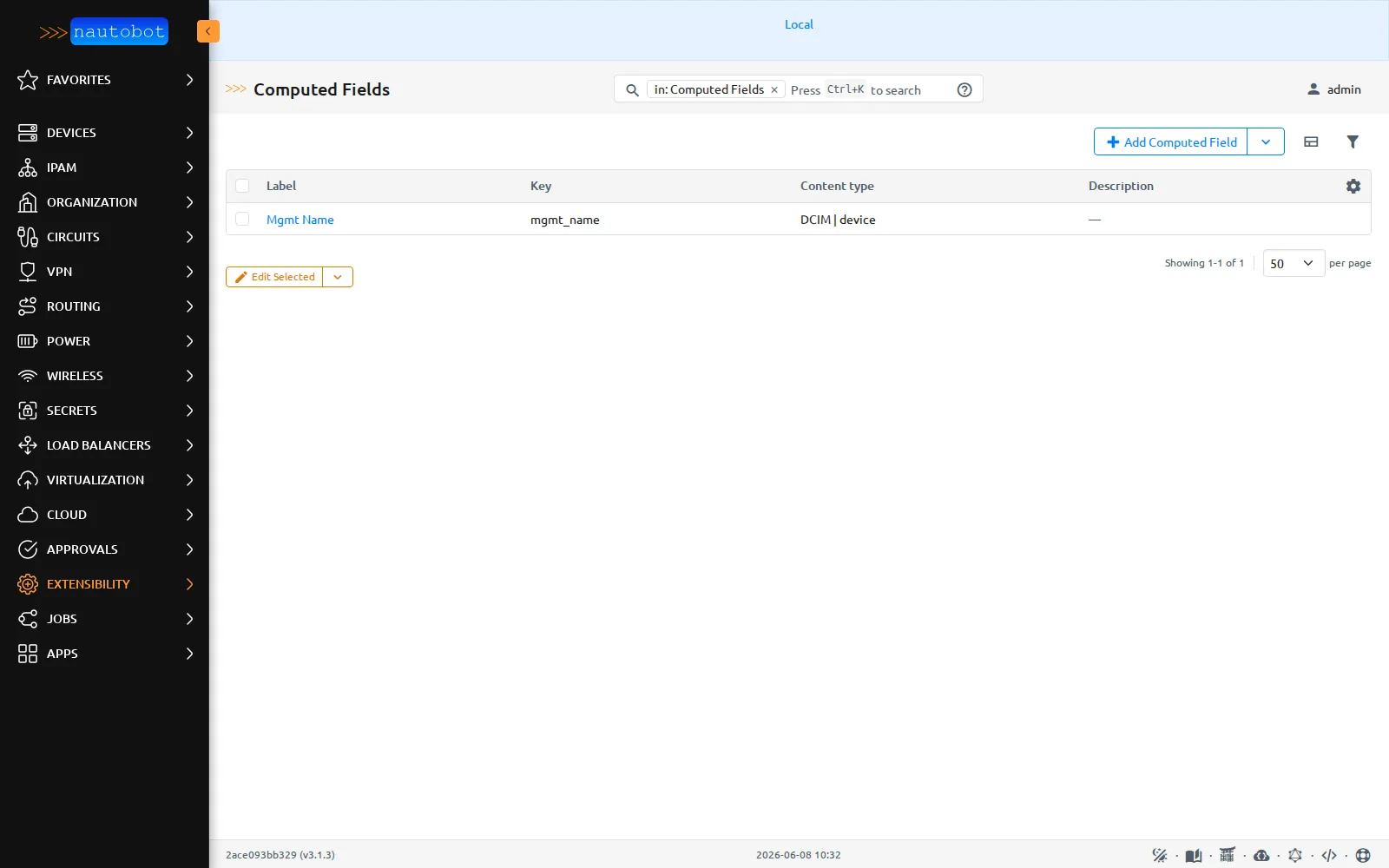Click the 'DCIM | device' cell
Screen dimensions: 1389x868
click(x=838, y=220)
